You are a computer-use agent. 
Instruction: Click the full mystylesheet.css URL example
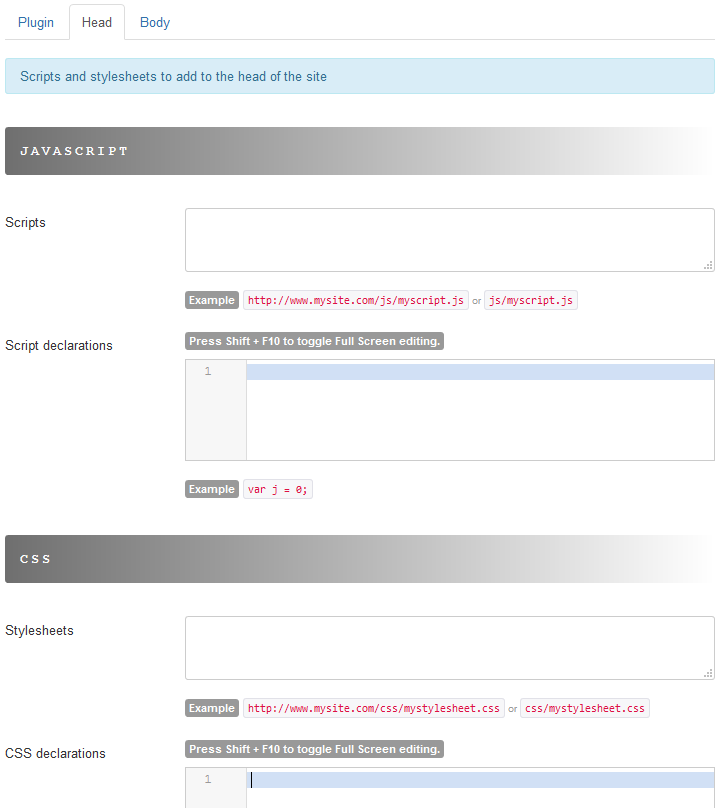click(x=374, y=708)
